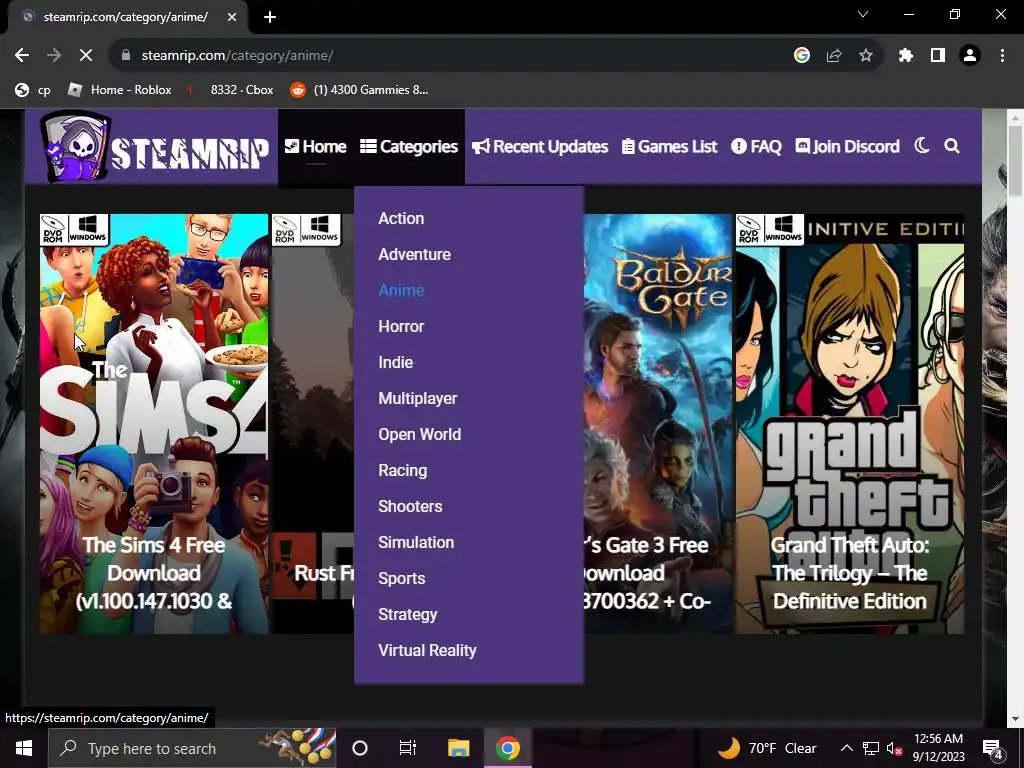Image resolution: width=1024 pixels, height=768 pixels.
Task: Open the Games List page
Action: pyautogui.click(x=669, y=146)
